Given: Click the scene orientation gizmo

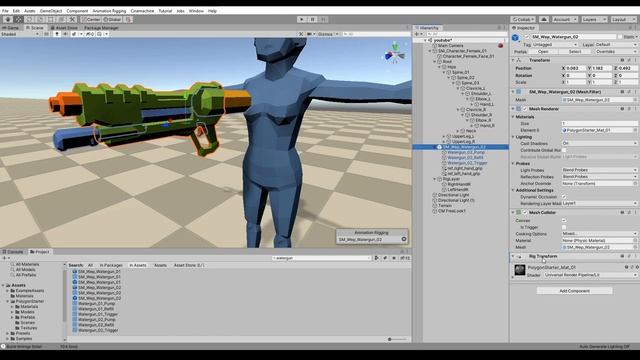Looking at the screenshot, I should (395, 53).
